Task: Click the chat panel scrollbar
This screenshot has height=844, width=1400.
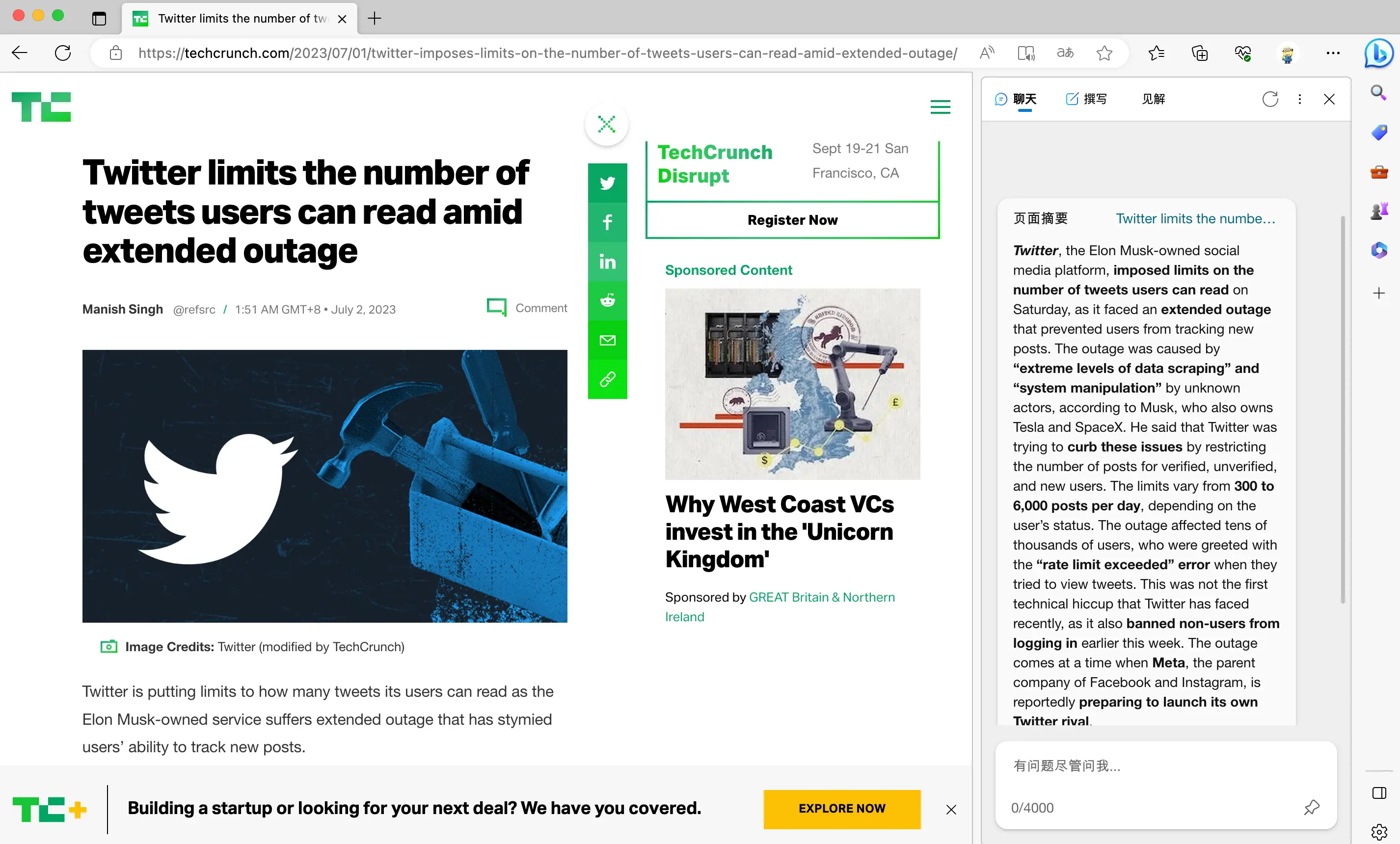Action: click(x=1343, y=409)
